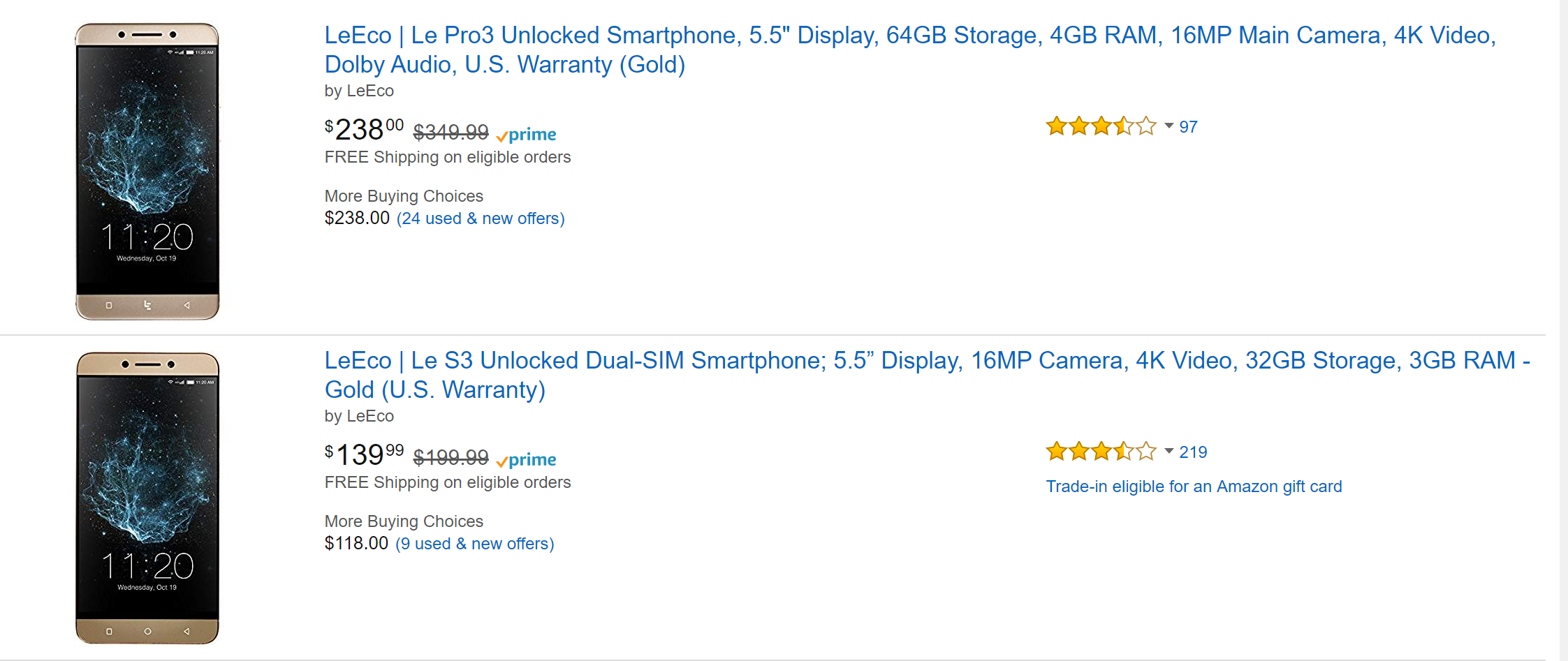Click the star rating for the Le S3
This screenshot has height=661, width=1568.
click(1100, 452)
